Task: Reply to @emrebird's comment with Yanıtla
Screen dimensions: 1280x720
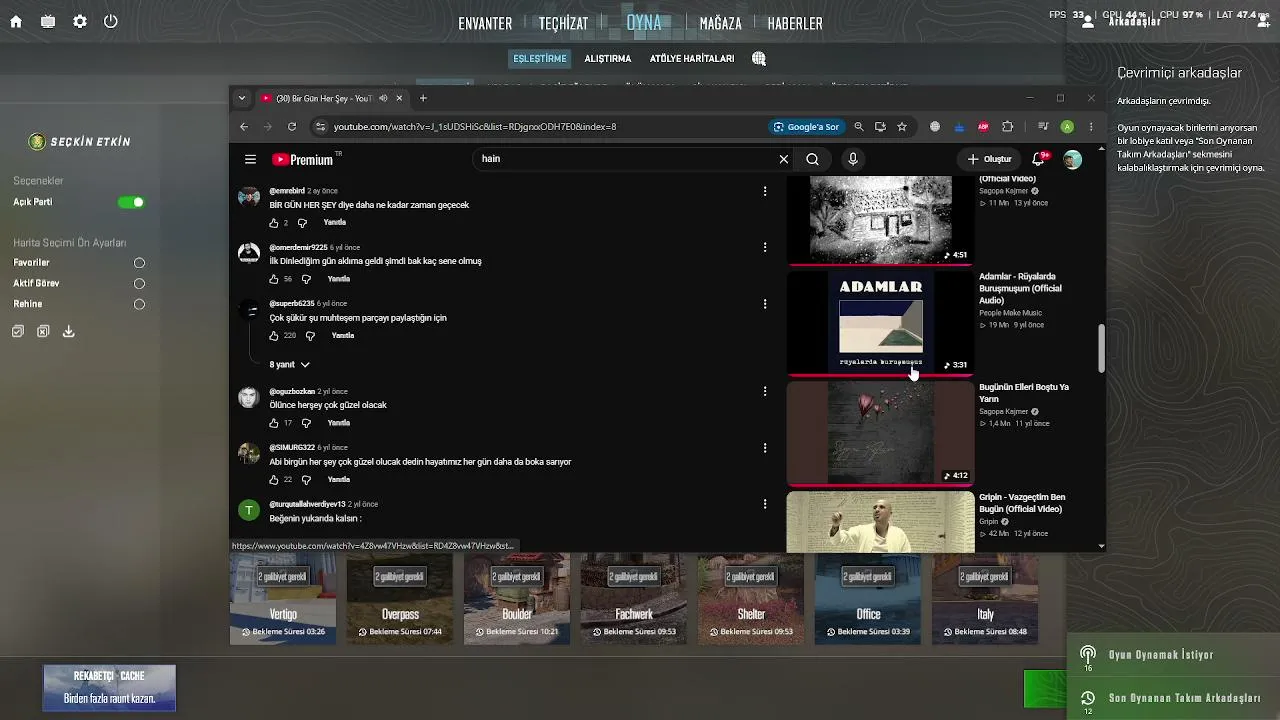Action: pos(335,222)
